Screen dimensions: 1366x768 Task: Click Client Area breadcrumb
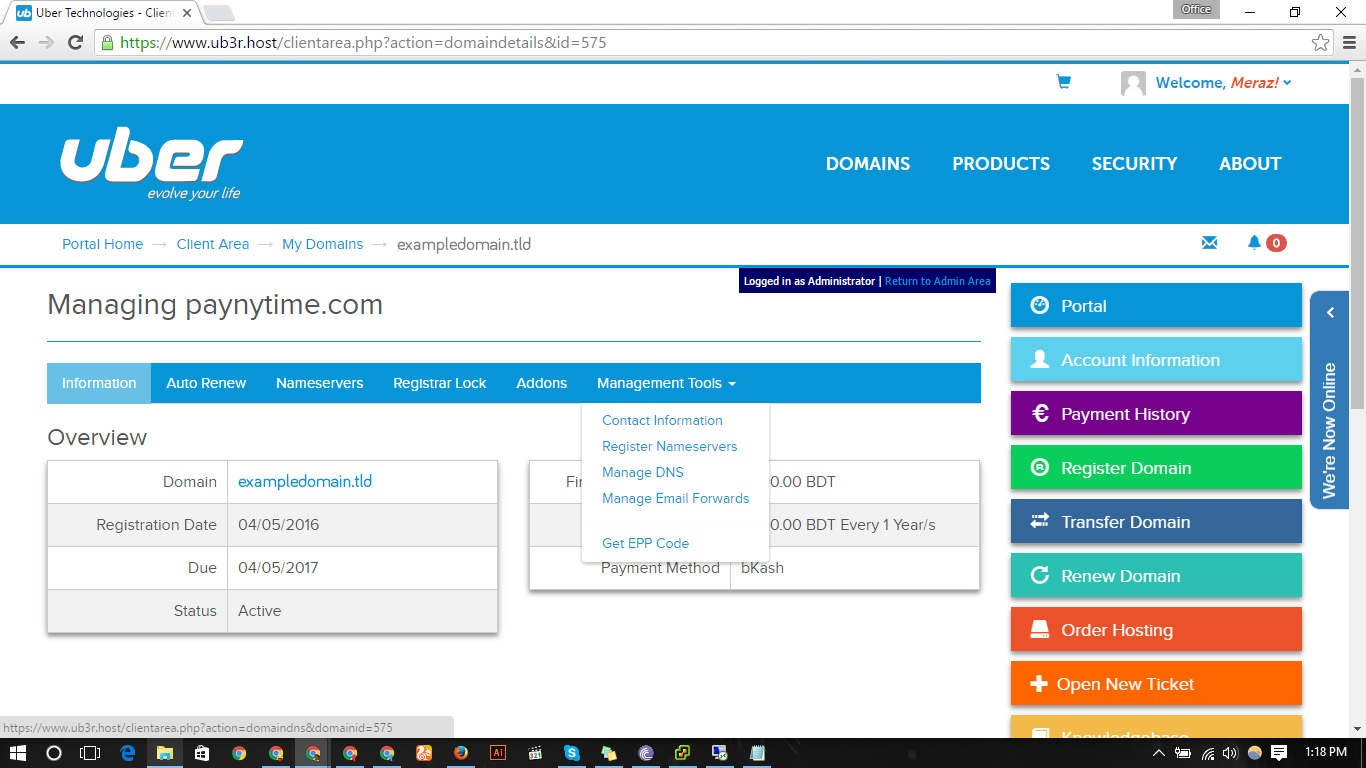(x=213, y=244)
